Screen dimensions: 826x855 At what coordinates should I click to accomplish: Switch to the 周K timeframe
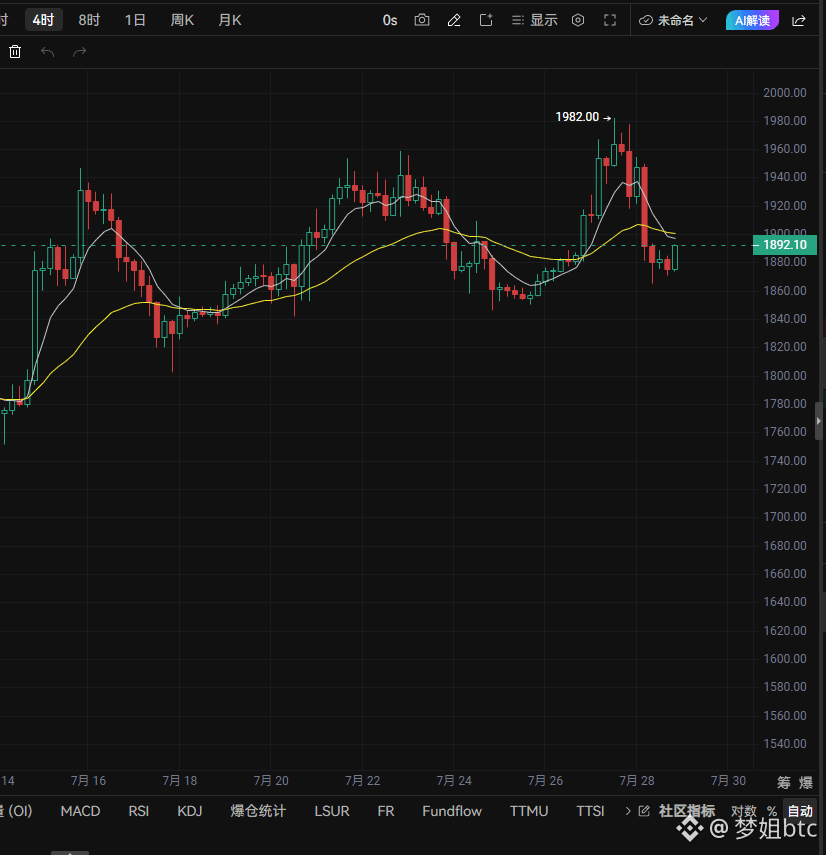pos(182,20)
